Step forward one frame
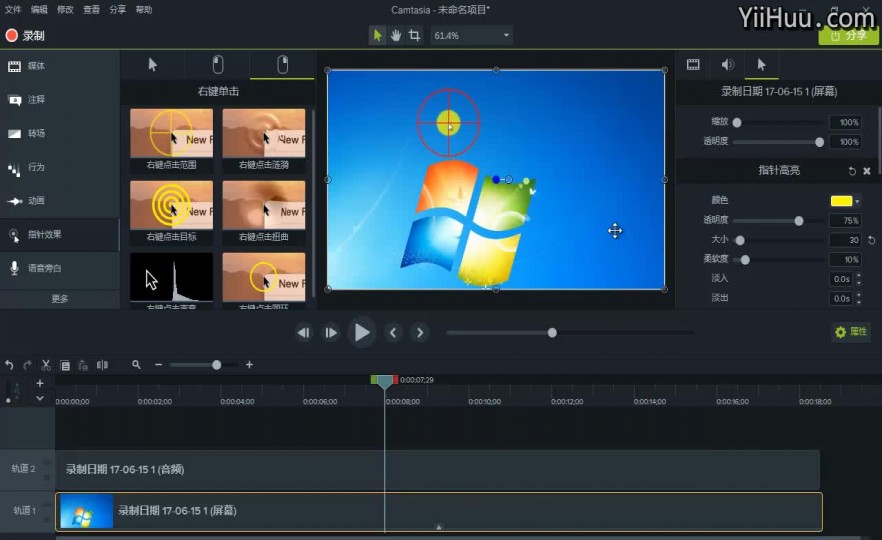 click(331, 332)
